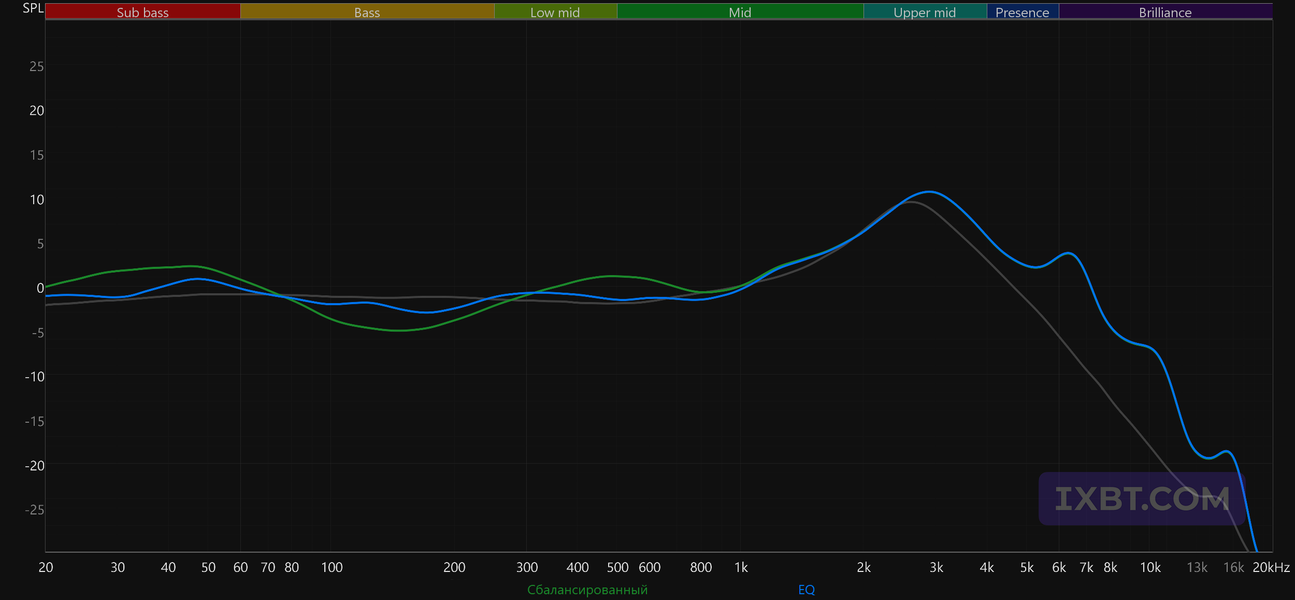Viewport: 1295px width, 600px height.
Task: Click the SPL axis label
Action: tap(33, 9)
